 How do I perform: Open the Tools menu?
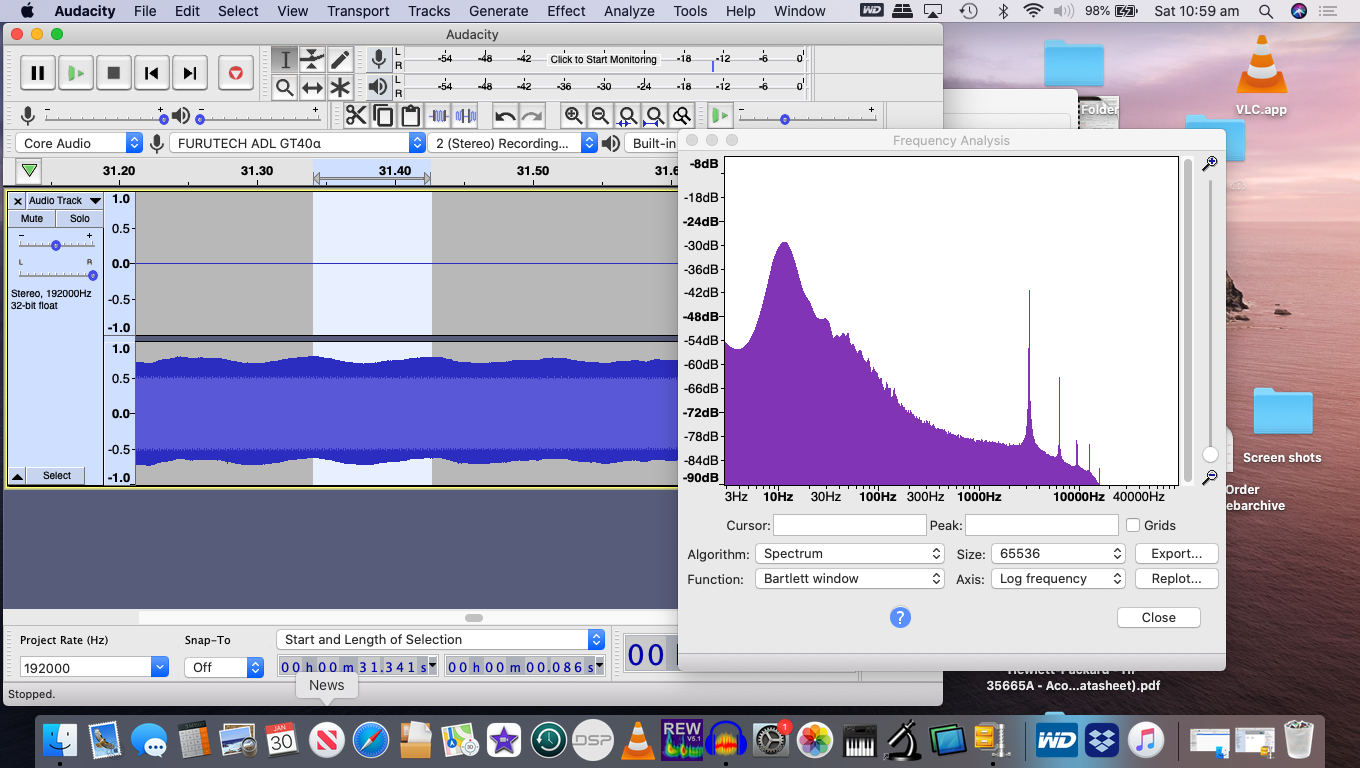690,11
